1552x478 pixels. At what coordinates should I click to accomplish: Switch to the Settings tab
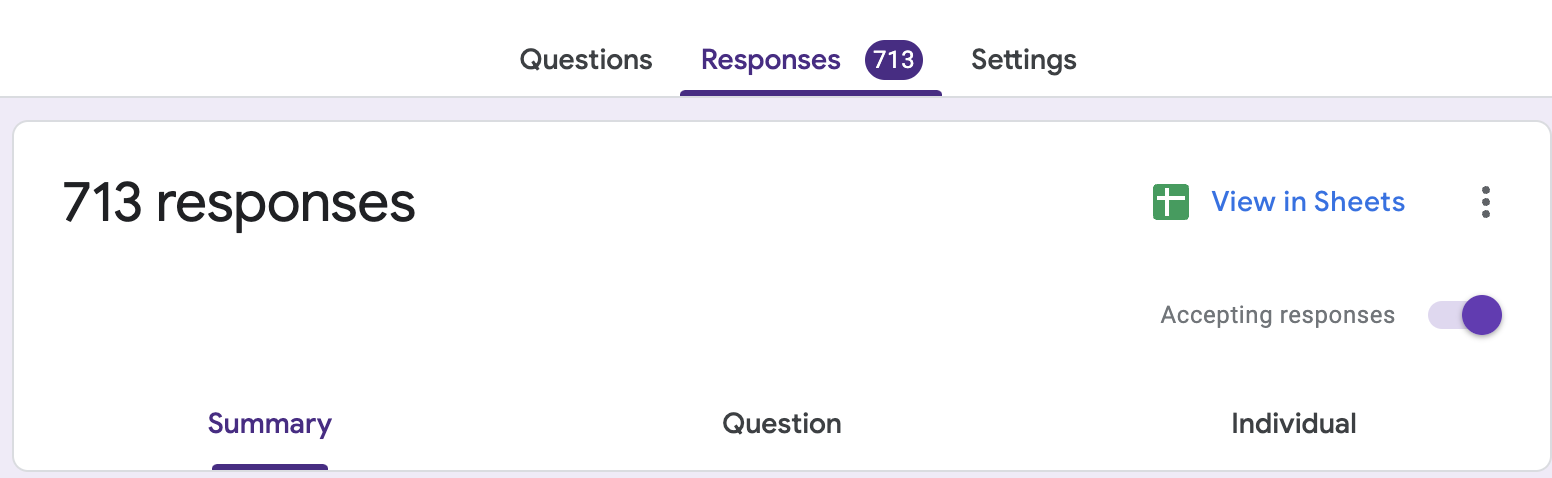(1023, 60)
